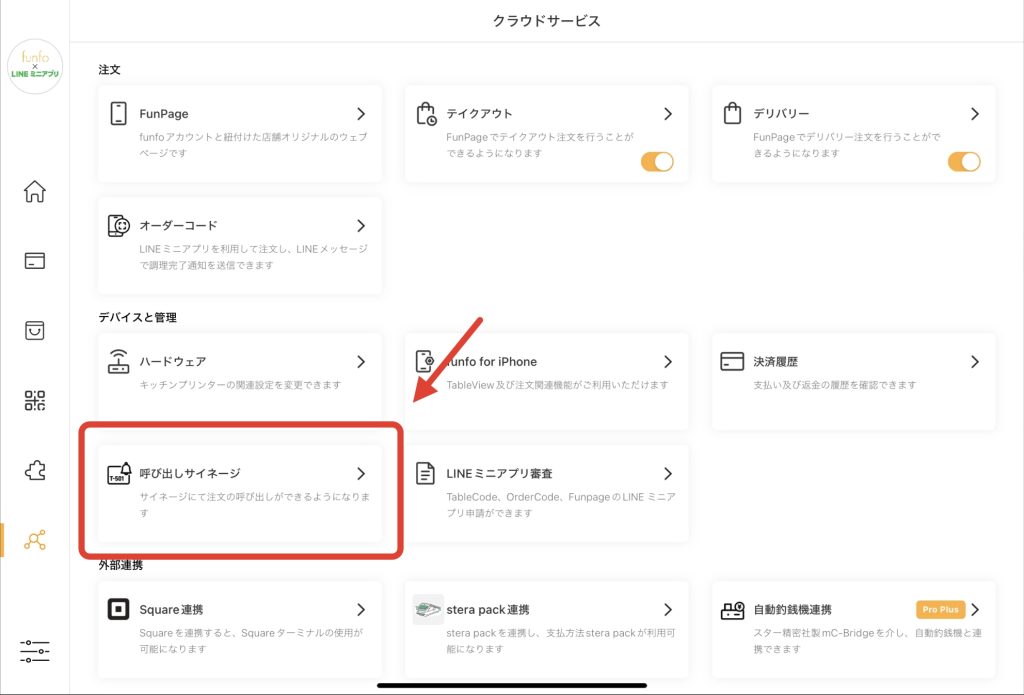Select the テイクアウト title text
This screenshot has width=1024, height=695.
click(479, 114)
